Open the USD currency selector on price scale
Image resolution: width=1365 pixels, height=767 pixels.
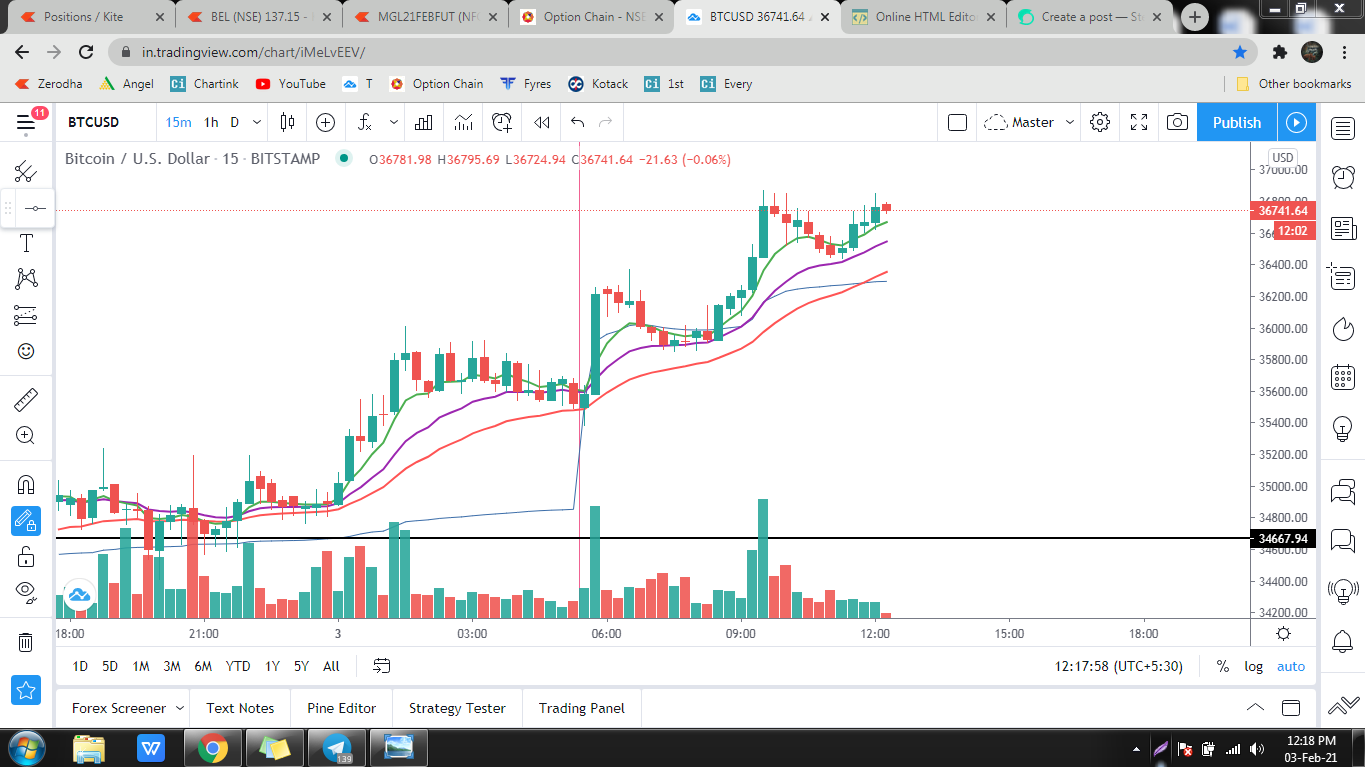pyautogui.click(x=1282, y=157)
